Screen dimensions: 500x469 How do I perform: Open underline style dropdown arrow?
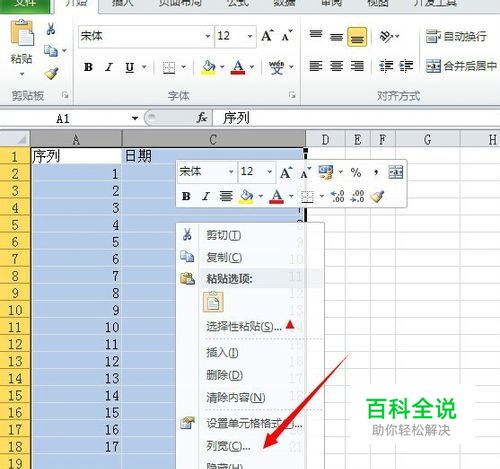click(144, 67)
